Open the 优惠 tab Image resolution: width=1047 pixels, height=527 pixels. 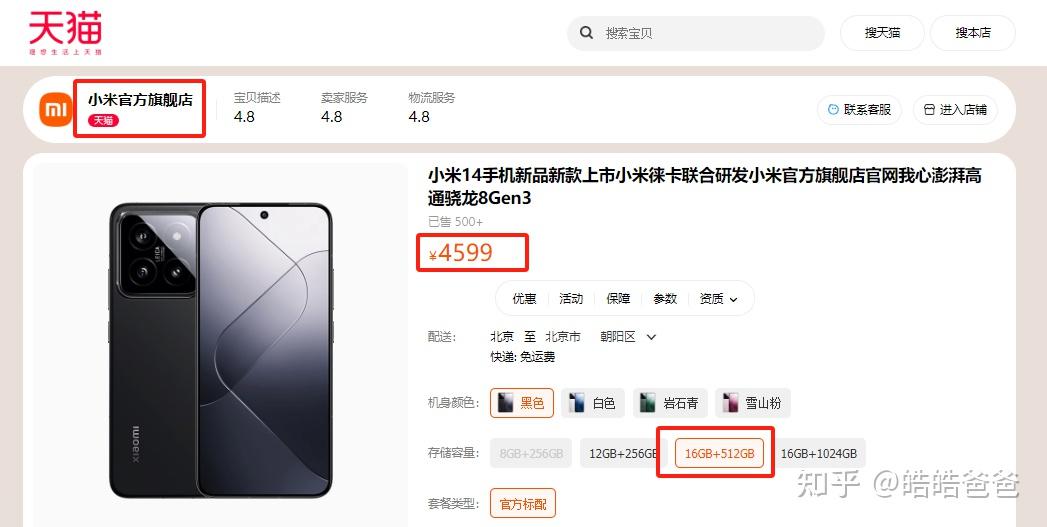pyautogui.click(x=524, y=299)
